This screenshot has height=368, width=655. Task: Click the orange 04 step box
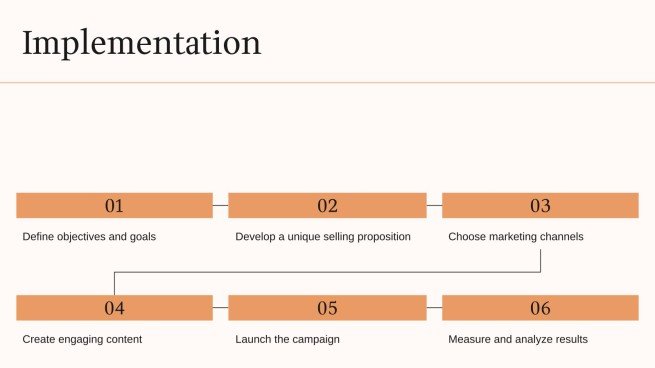click(x=114, y=308)
